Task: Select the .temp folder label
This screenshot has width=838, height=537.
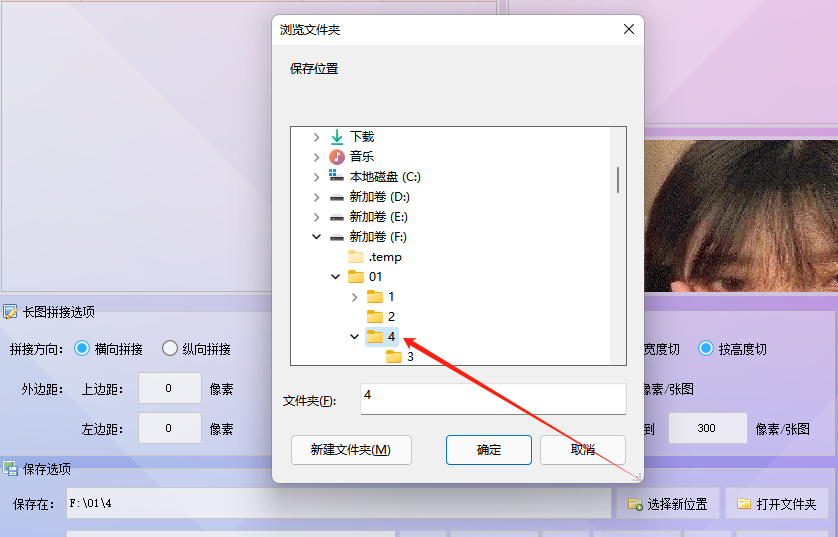Action: pos(385,257)
